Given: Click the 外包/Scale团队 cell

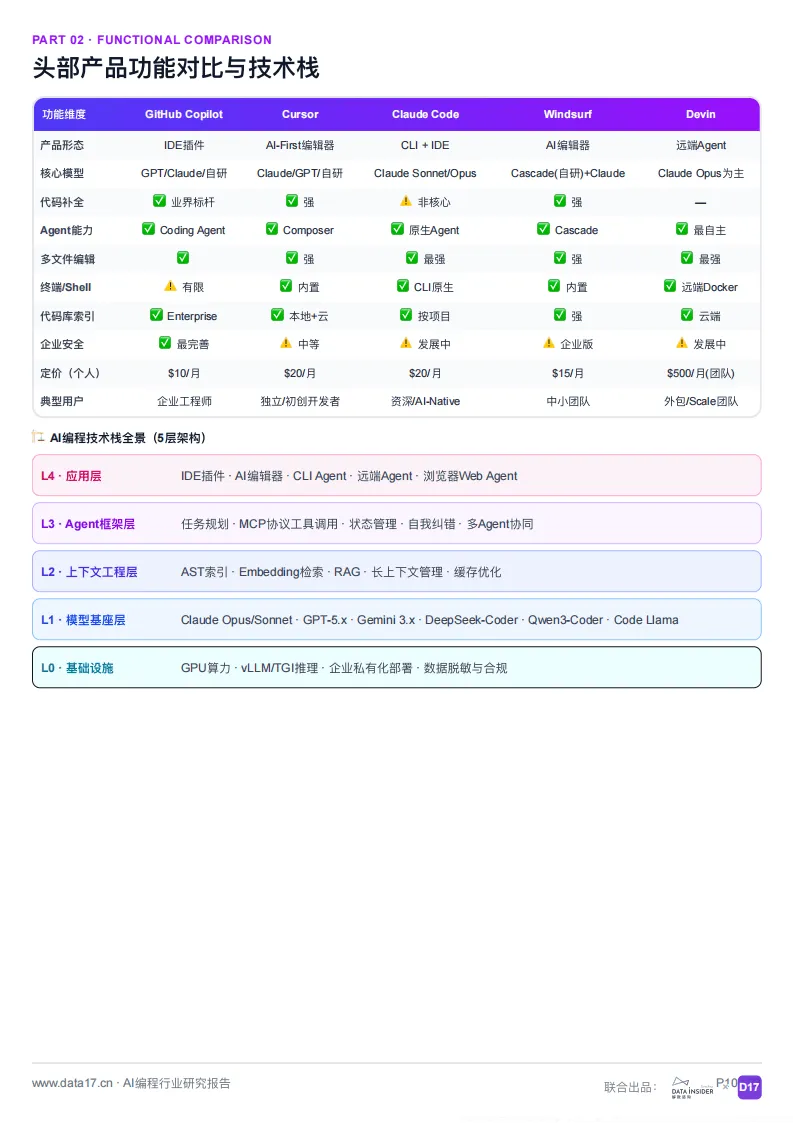Looking at the screenshot, I should (x=701, y=401).
